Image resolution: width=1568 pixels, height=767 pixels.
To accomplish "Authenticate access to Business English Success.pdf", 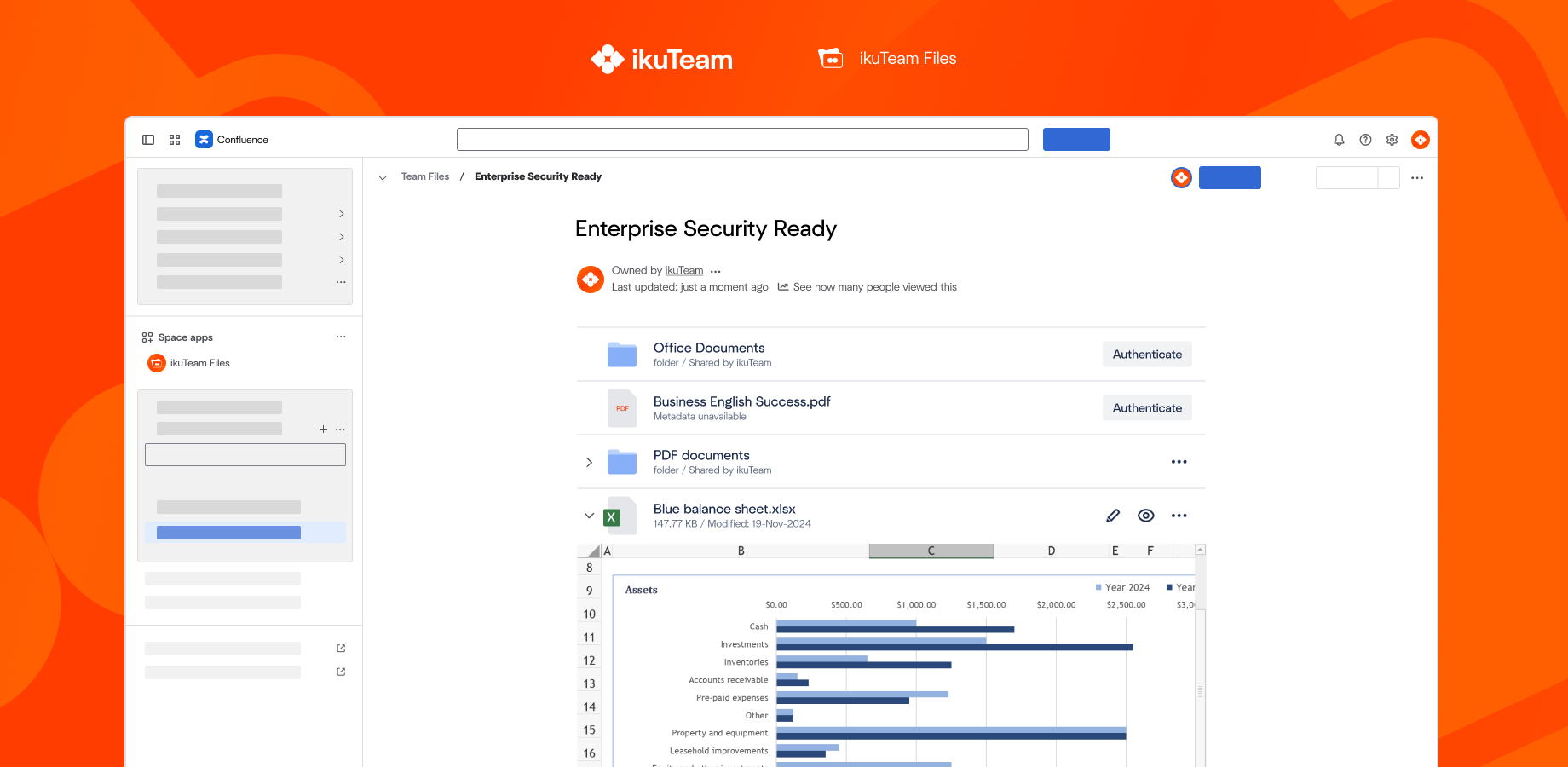I will tap(1147, 407).
